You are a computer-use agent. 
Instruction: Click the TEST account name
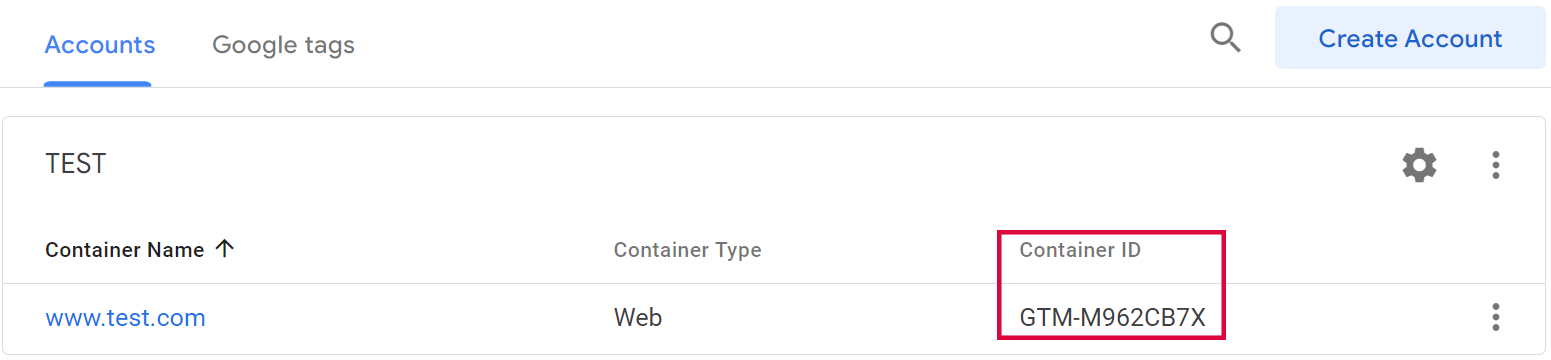[x=76, y=164]
